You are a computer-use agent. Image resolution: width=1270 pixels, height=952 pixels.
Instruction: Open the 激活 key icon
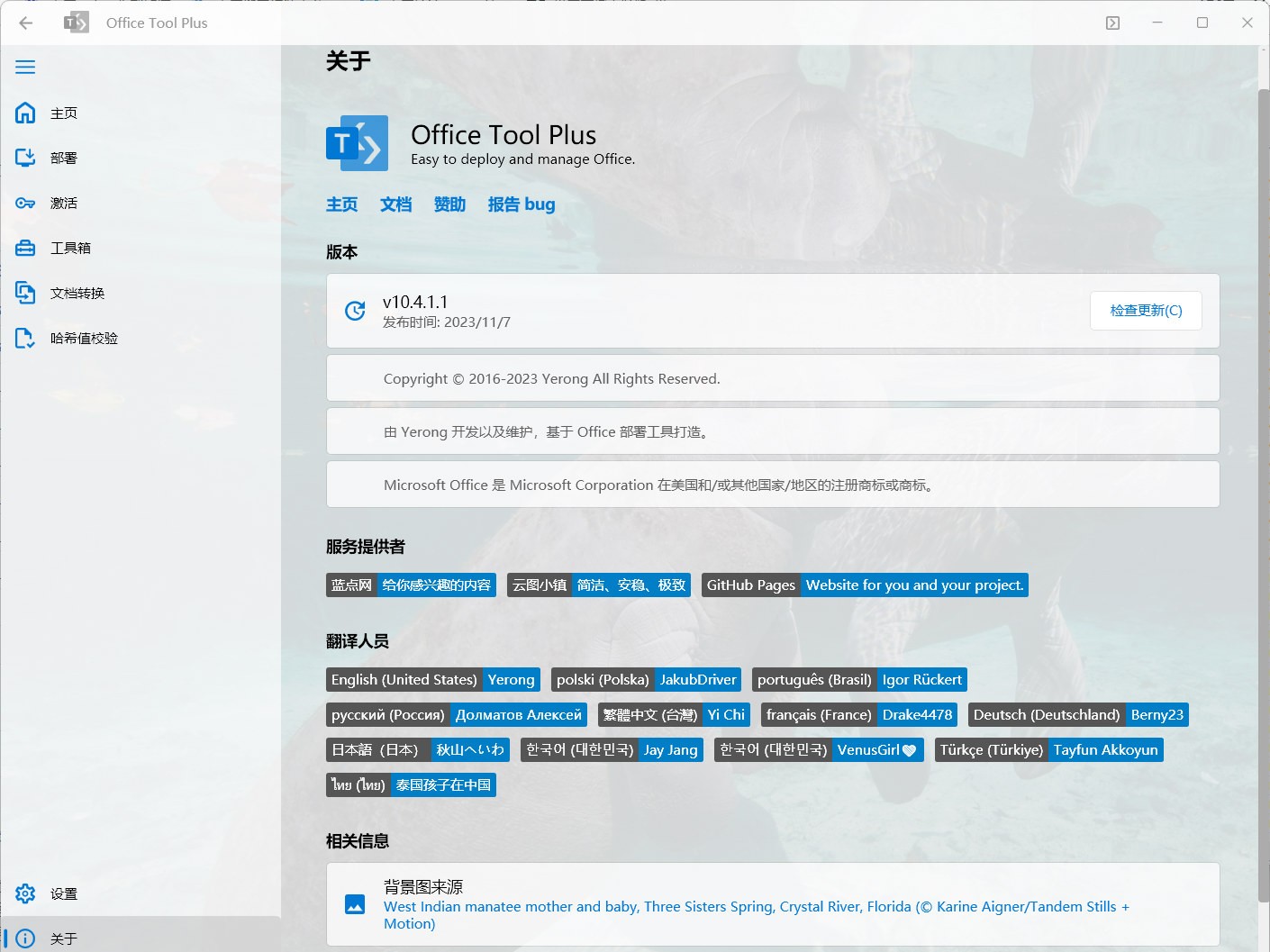pyautogui.click(x=25, y=203)
